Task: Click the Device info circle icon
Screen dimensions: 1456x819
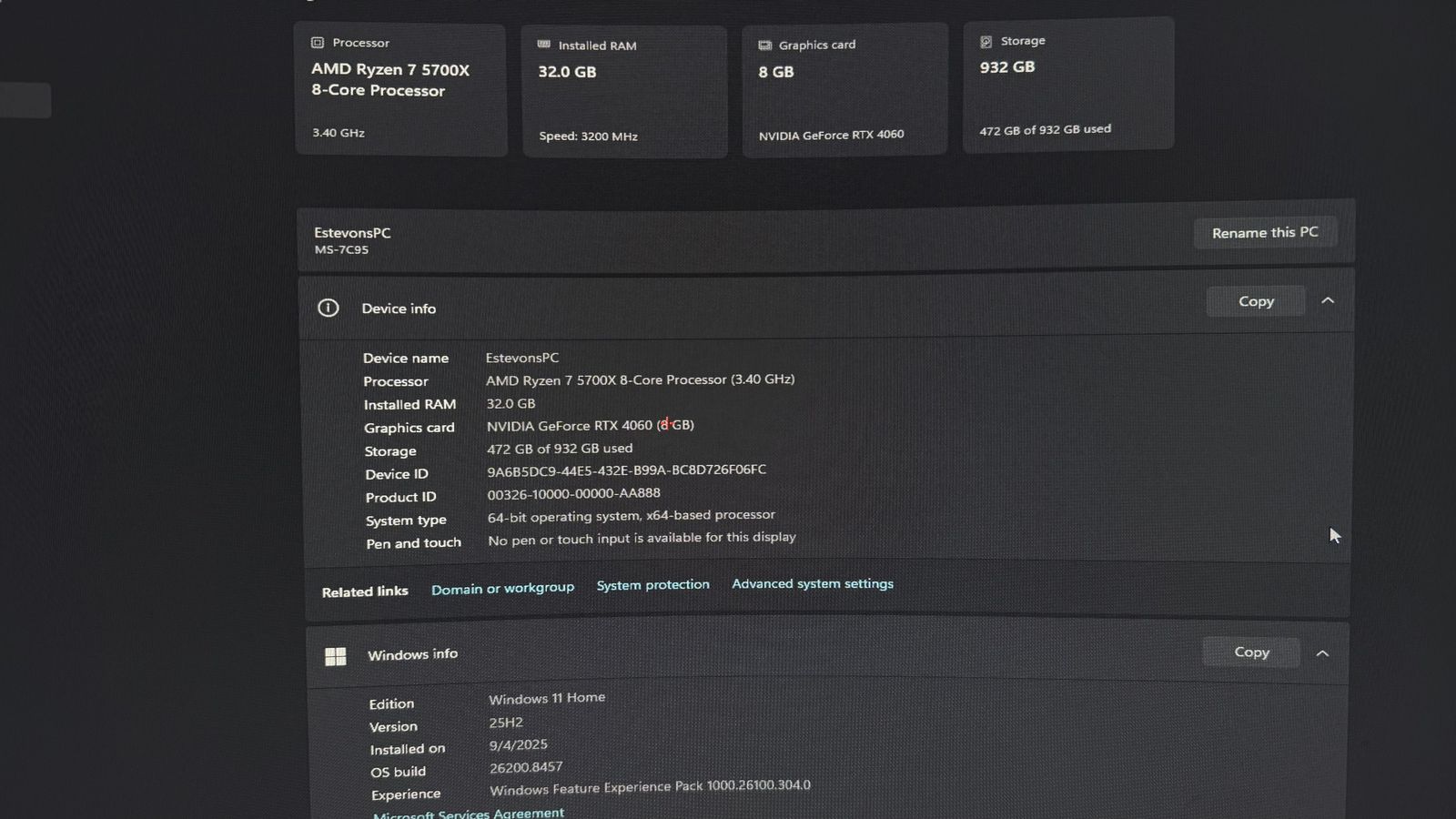Action: tap(329, 308)
